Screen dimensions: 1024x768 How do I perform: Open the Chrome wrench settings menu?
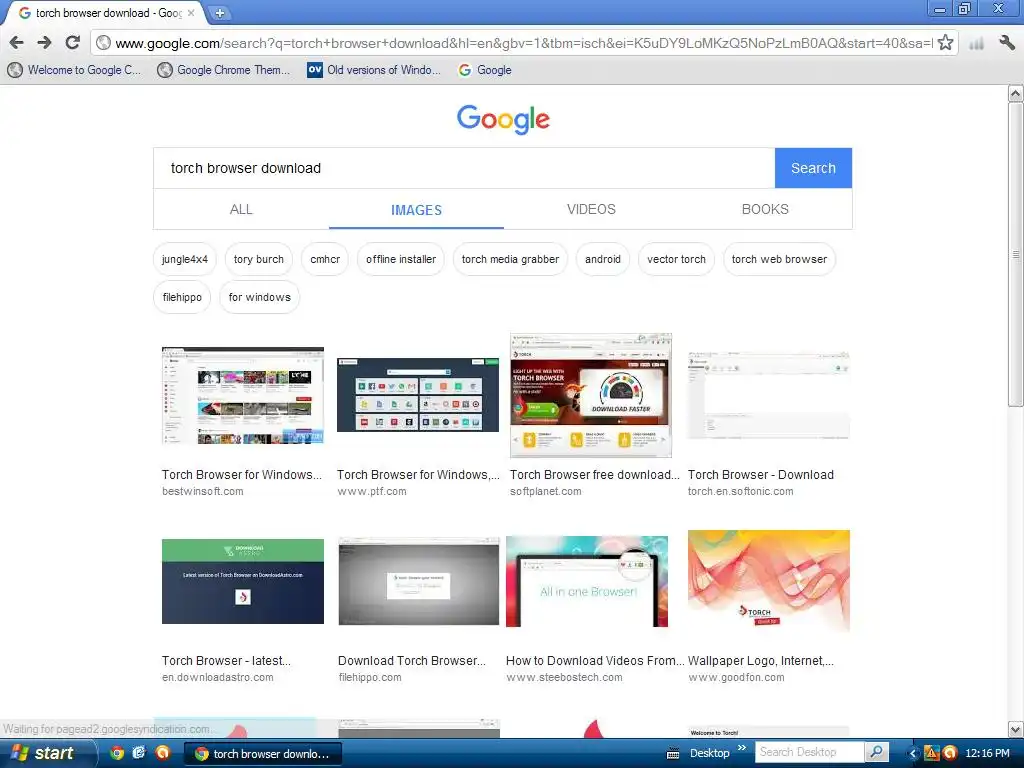(x=1007, y=43)
